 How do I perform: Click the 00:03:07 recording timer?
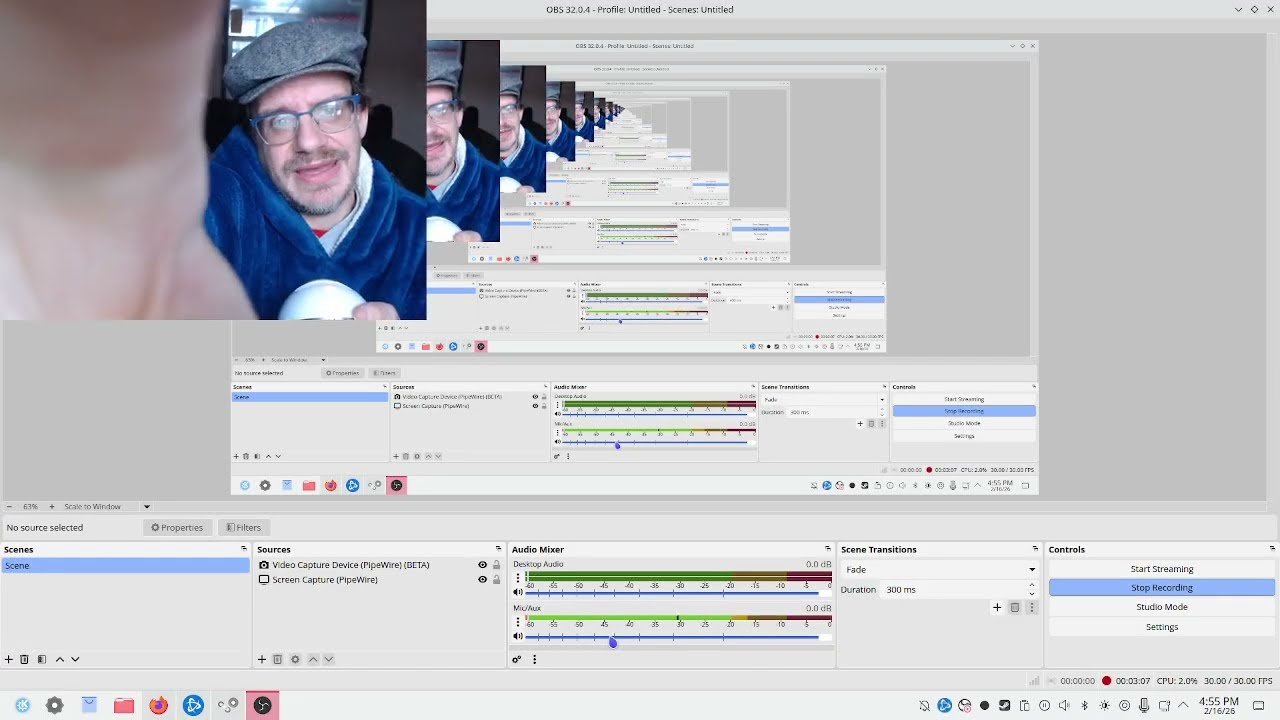(x=1132, y=681)
